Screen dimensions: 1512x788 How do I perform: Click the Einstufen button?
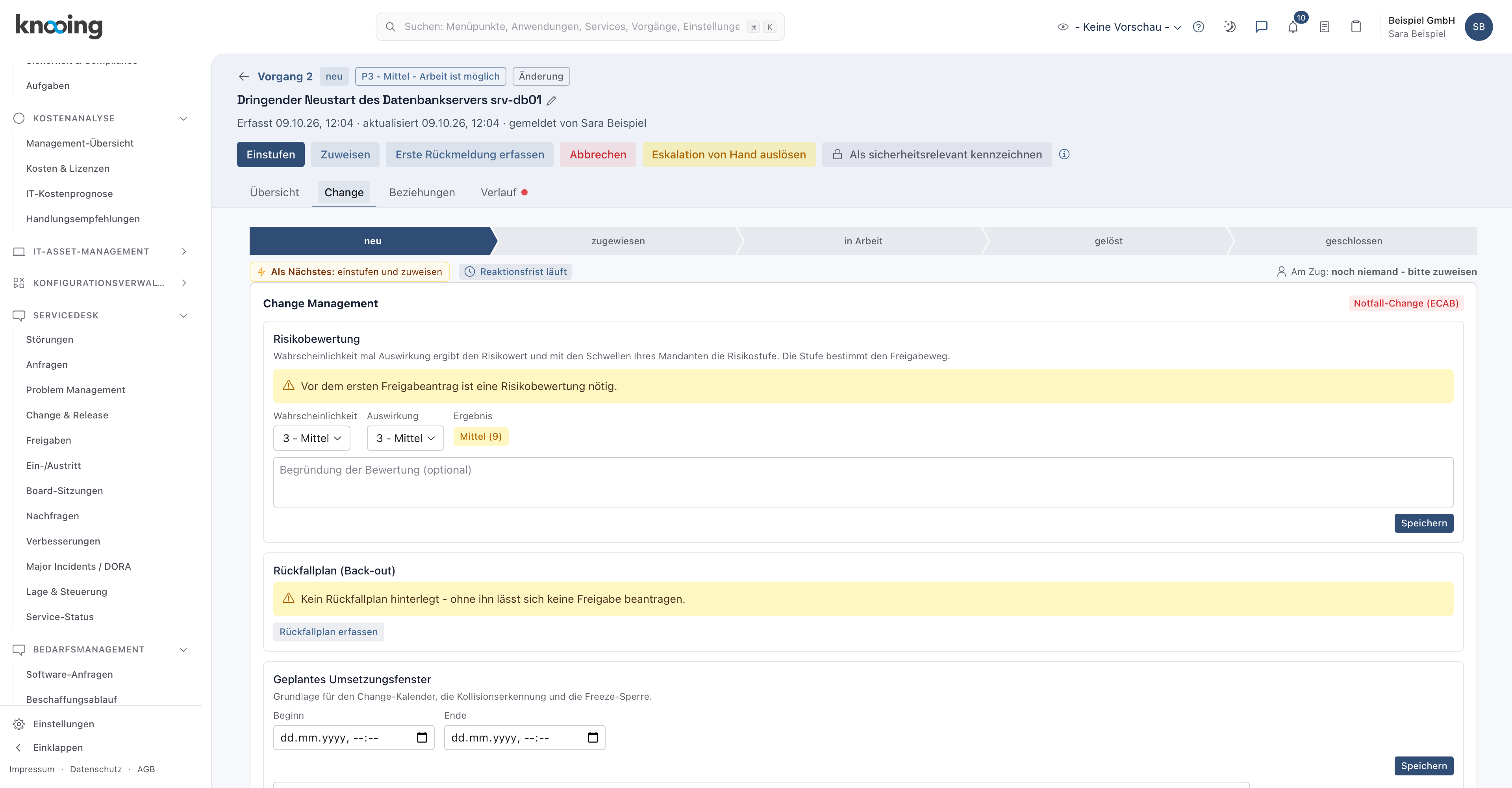(271, 154)
